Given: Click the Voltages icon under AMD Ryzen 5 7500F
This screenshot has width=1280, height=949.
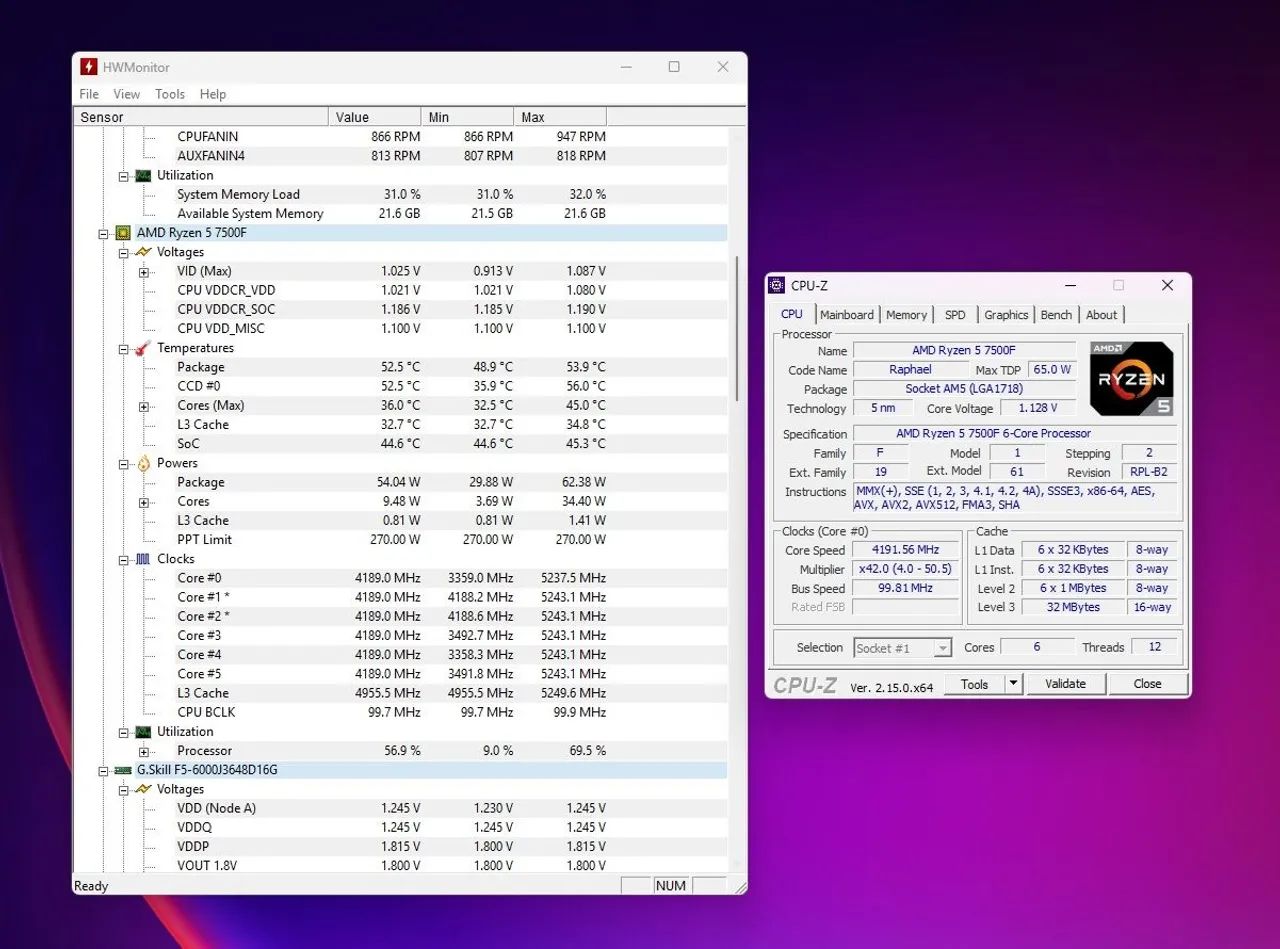Looking at the screenshot, I should pyautogui.click(x=144, y=252).
